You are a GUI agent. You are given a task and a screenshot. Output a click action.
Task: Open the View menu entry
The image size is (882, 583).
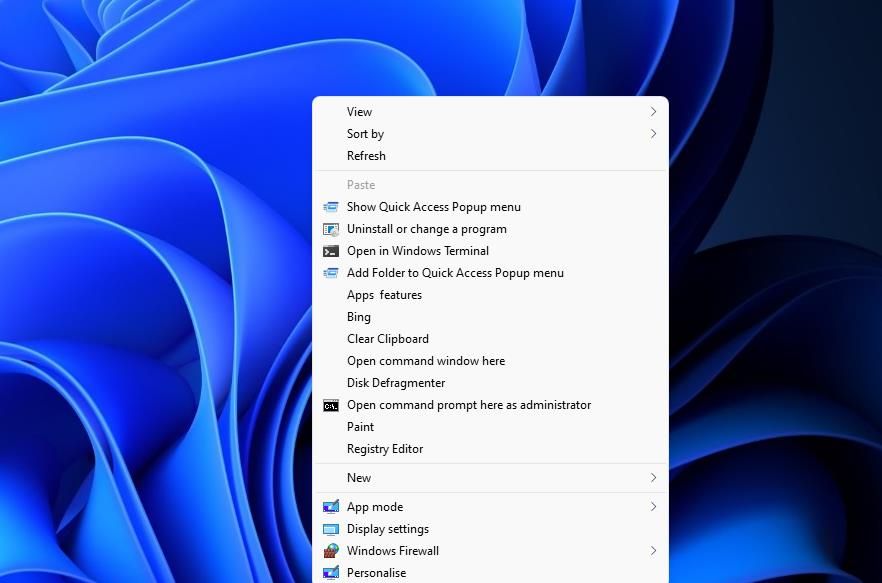coord(490,112)
